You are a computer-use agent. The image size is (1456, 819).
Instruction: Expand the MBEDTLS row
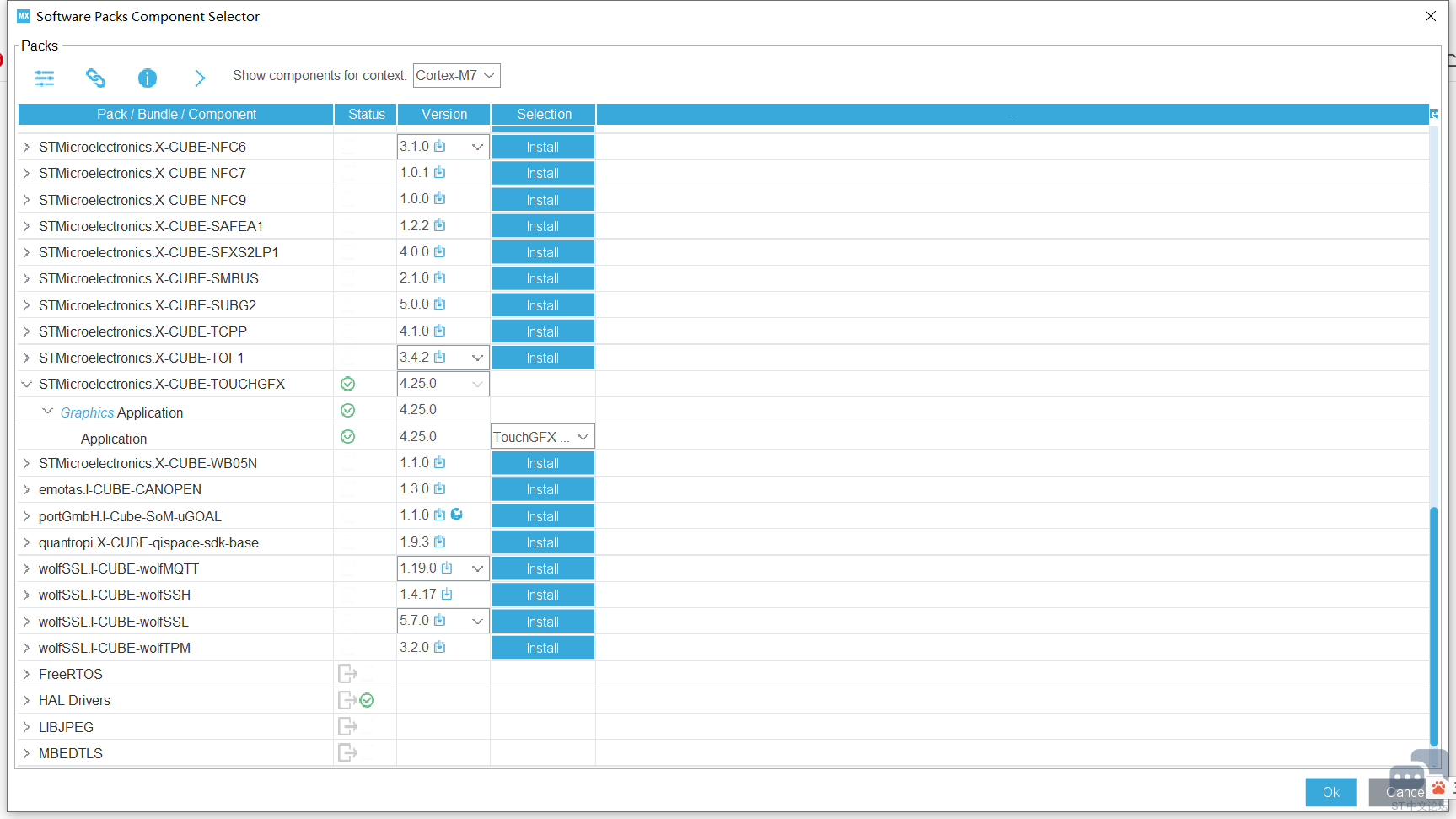pos(27,753)
